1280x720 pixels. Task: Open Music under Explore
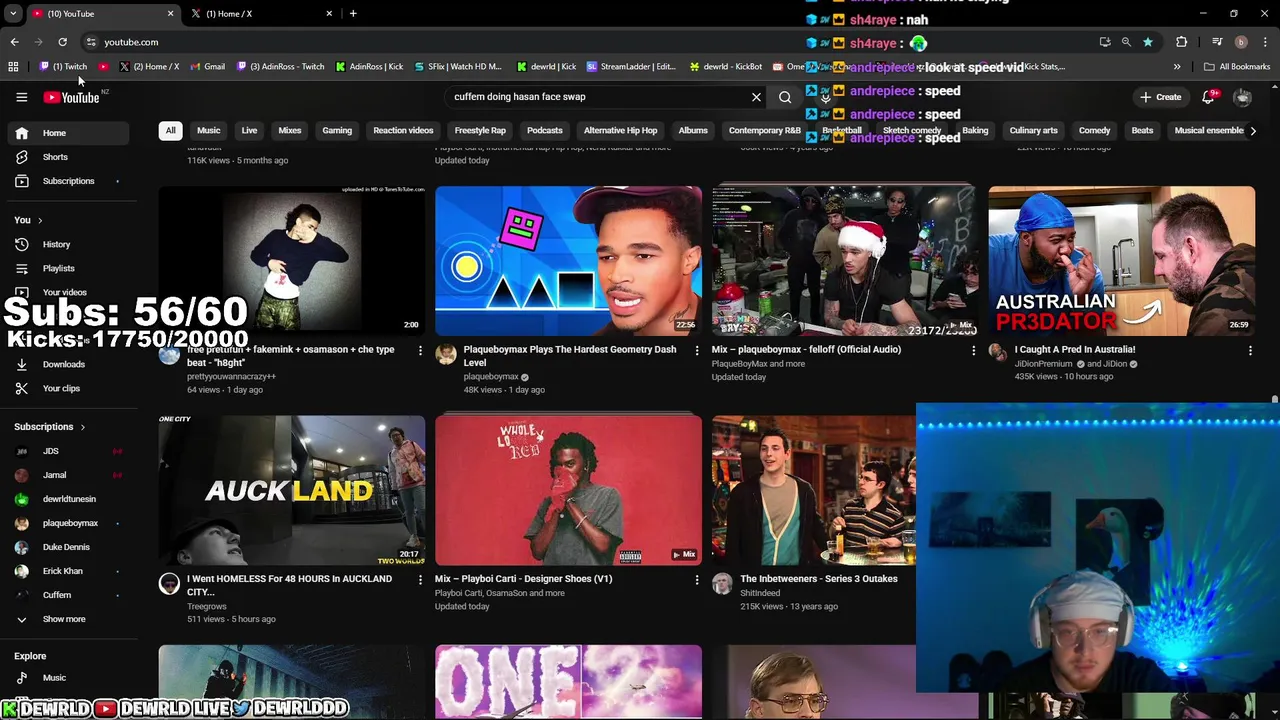[68, 678]
